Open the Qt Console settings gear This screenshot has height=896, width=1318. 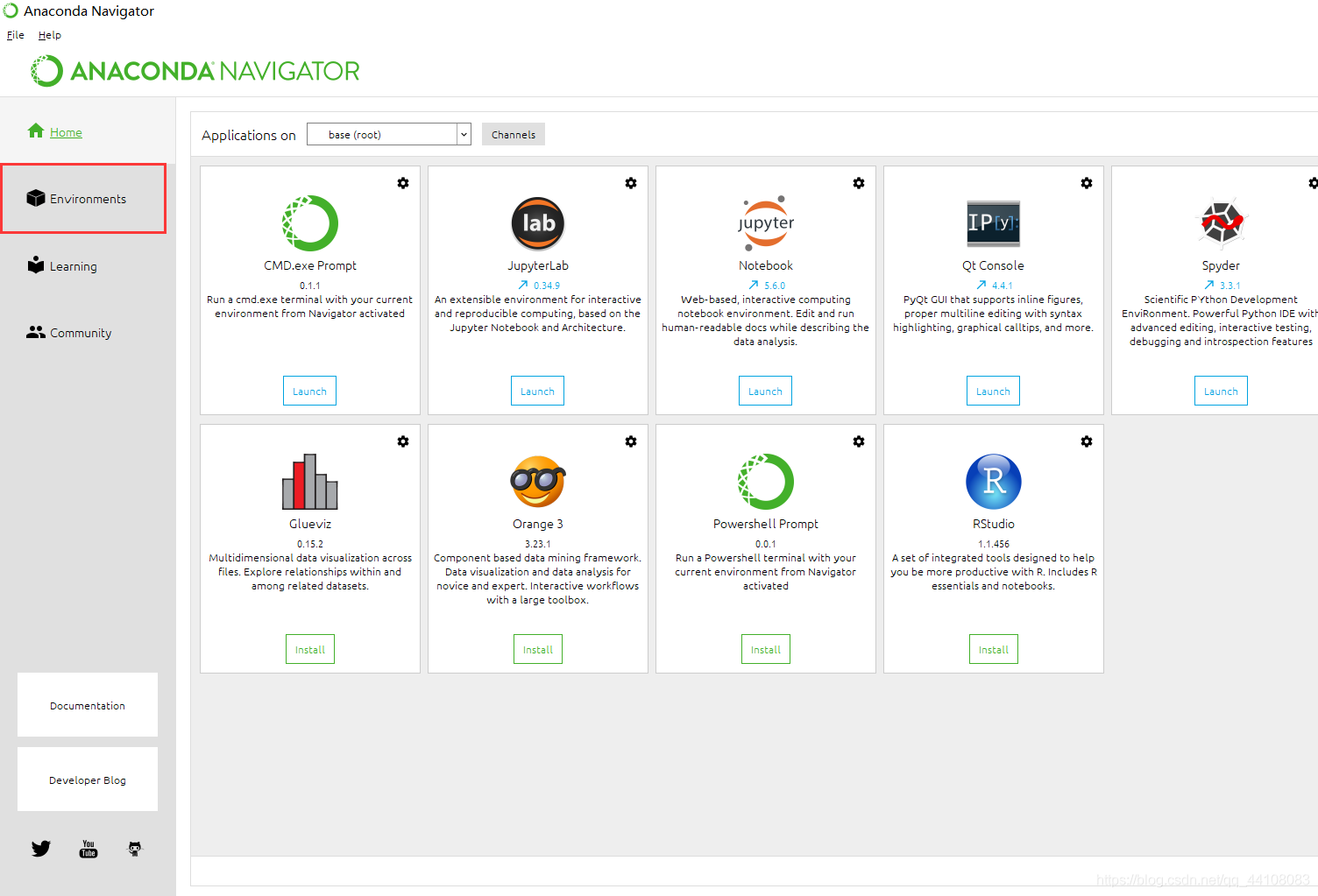click(1087, 183)
